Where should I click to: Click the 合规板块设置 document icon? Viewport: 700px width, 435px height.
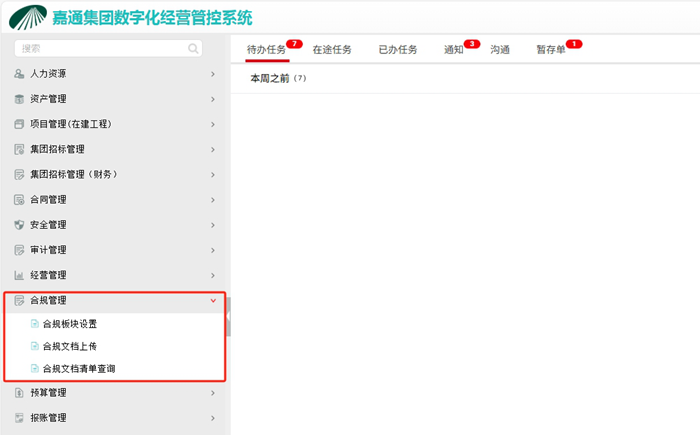pos(34,324)
